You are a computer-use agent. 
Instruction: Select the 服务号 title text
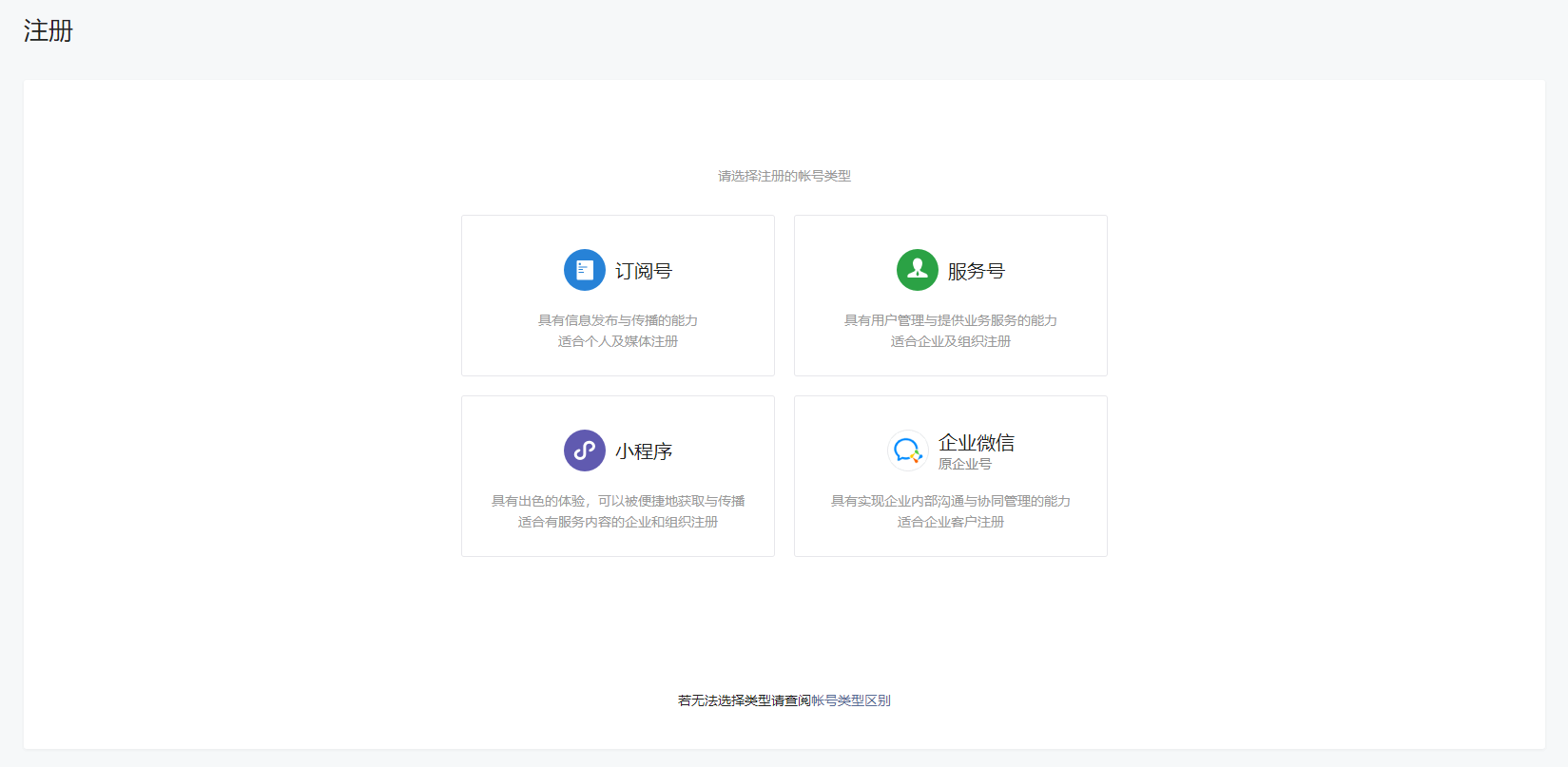[x=977, y=271]
